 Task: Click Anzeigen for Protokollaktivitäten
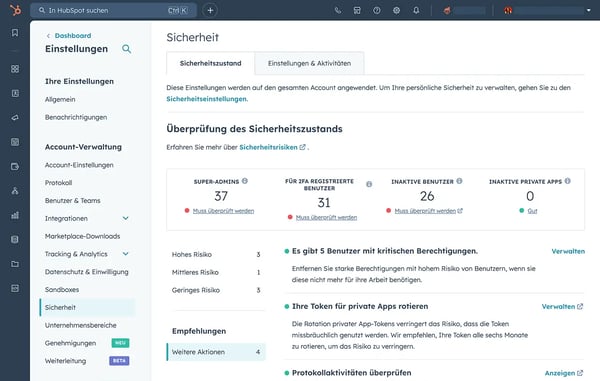click(564, 373)
